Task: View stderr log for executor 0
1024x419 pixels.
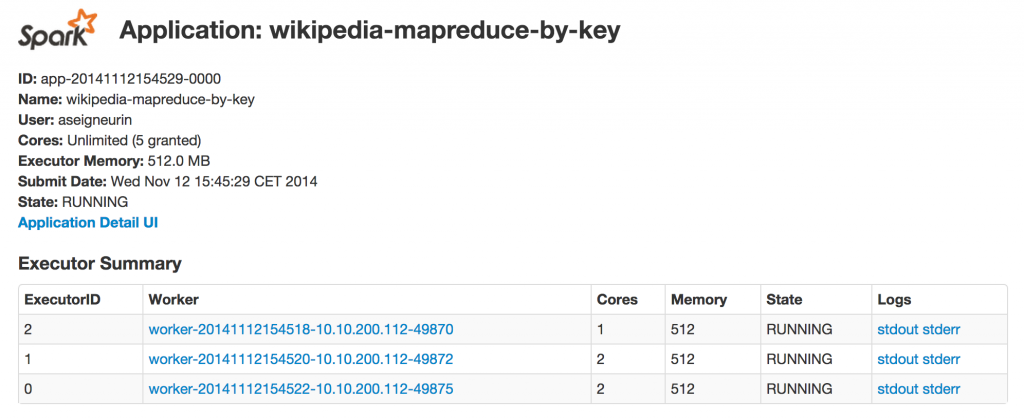Action: coord(941,389)
